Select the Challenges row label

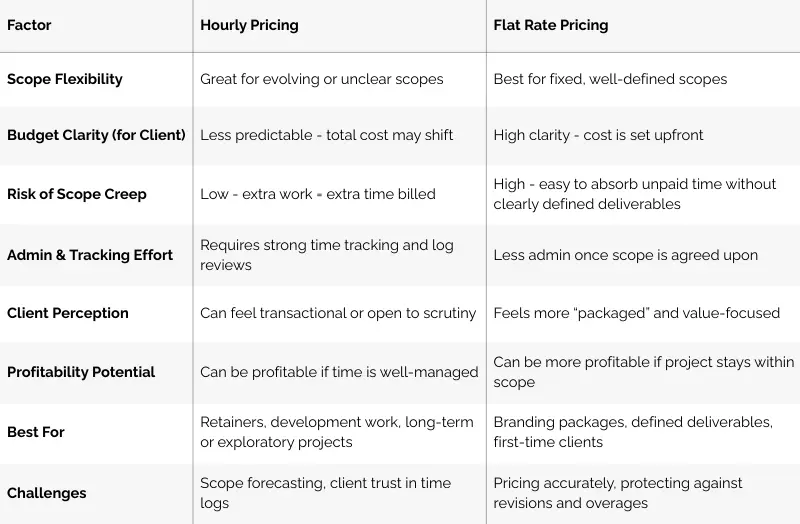(x=46, y=493)
